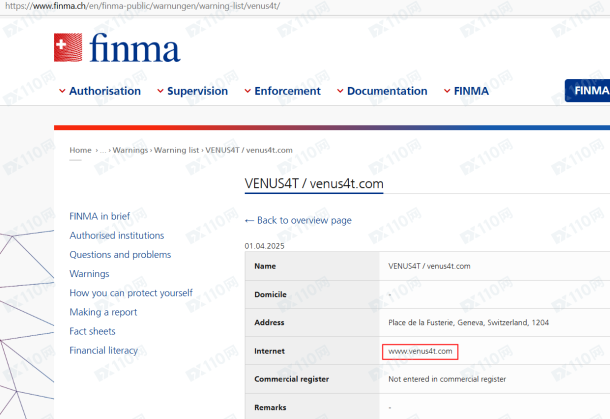Image resolution: width=610 pixels, height=419 pixels.
Task: Open Warnings in the breadcrumb
Action: point(130,150)
